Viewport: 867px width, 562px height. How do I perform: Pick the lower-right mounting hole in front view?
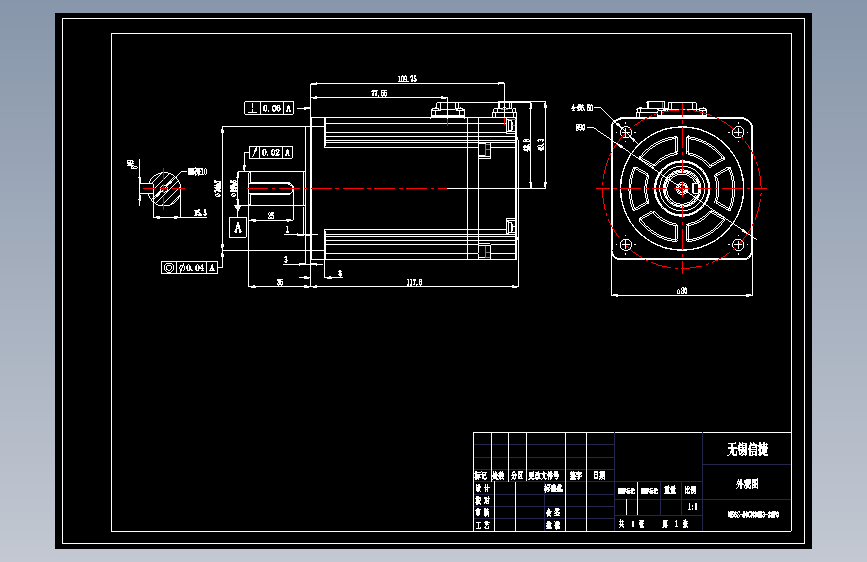click(x=738, y=244)
